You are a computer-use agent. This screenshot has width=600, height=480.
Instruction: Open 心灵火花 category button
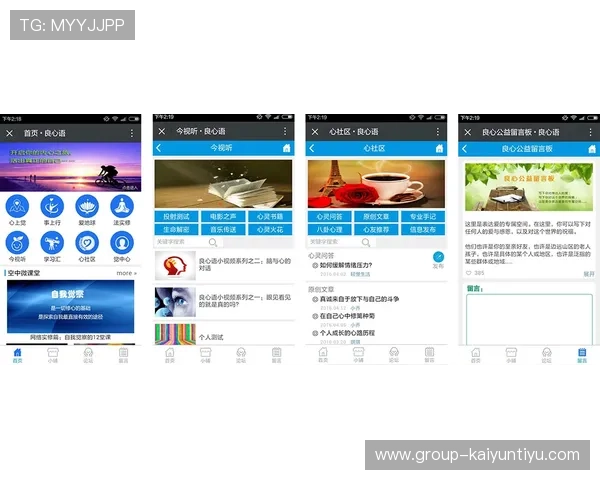[x=270, y=229]
